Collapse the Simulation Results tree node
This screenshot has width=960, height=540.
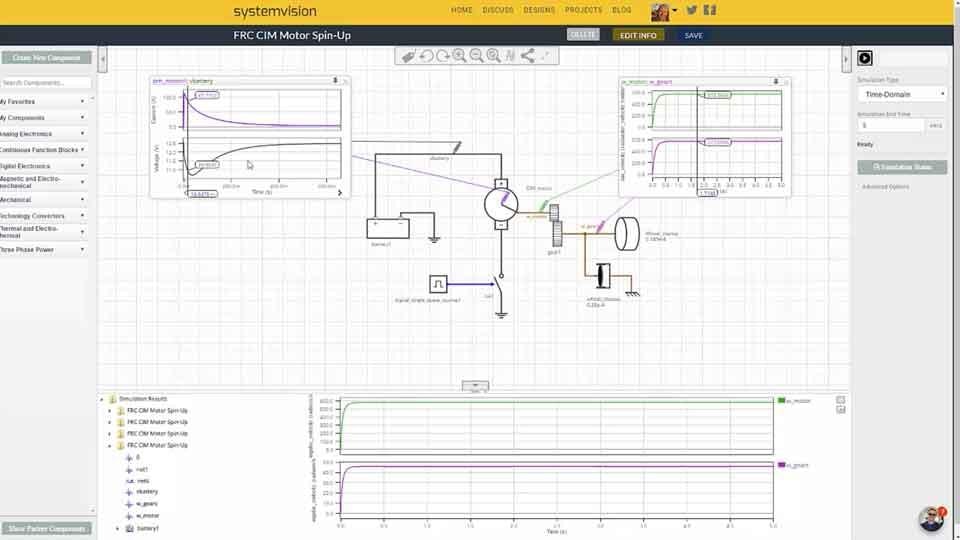(102, 399)
